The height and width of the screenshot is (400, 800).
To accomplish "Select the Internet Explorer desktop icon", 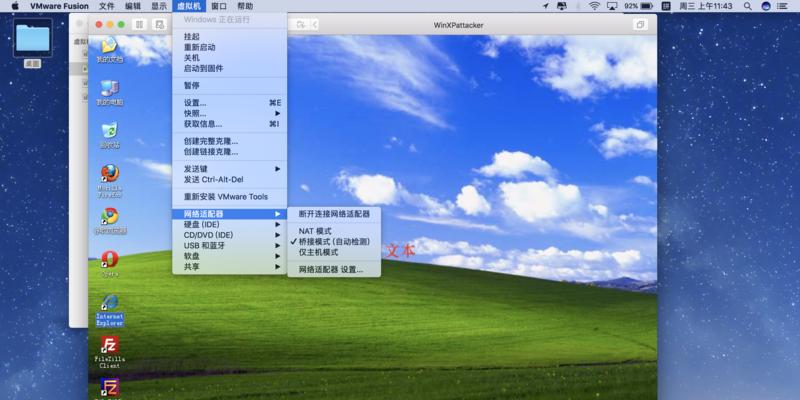I will pos(110,304).
